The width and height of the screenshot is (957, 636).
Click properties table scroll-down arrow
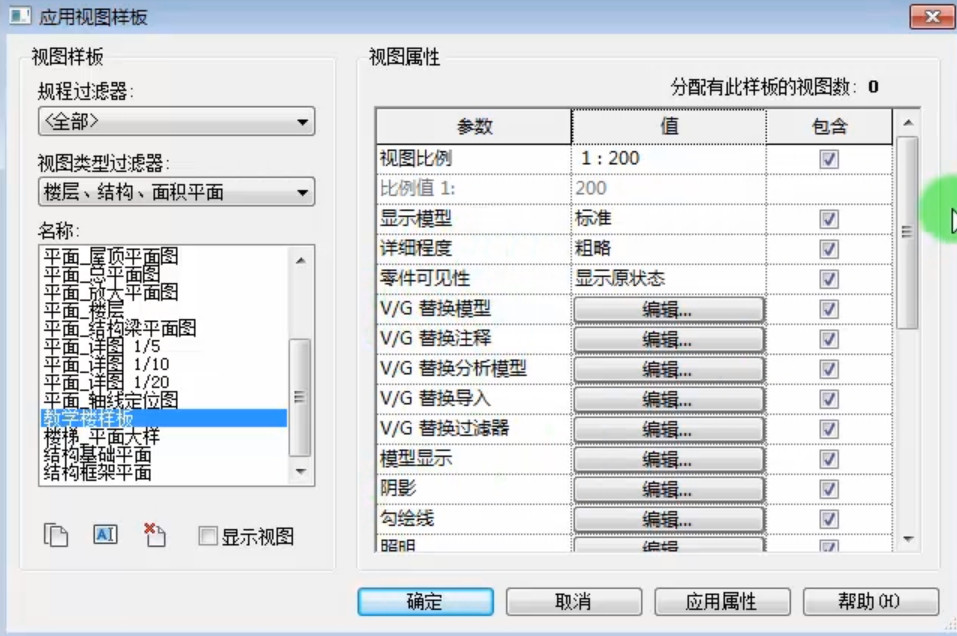[x=908, y=540]
